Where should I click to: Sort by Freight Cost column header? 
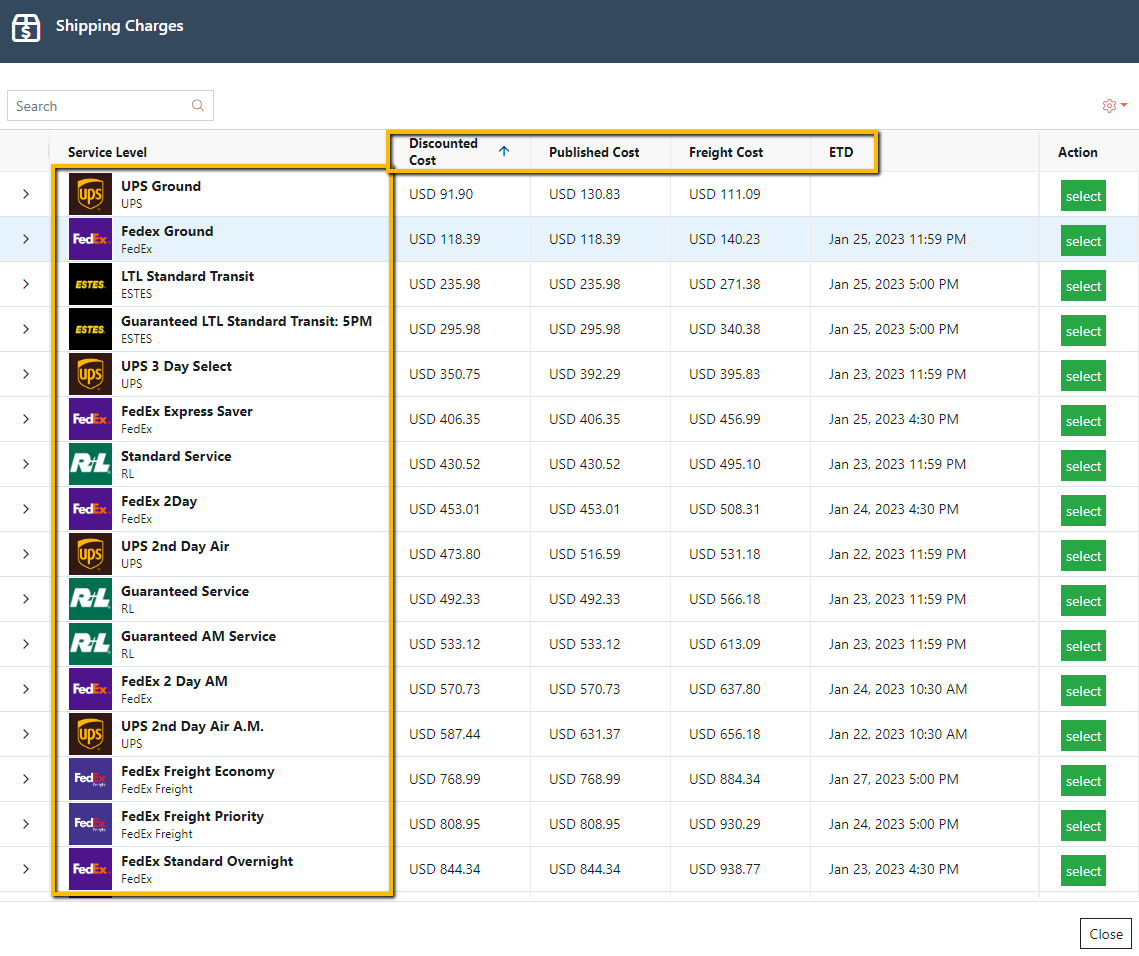(726, 152)
